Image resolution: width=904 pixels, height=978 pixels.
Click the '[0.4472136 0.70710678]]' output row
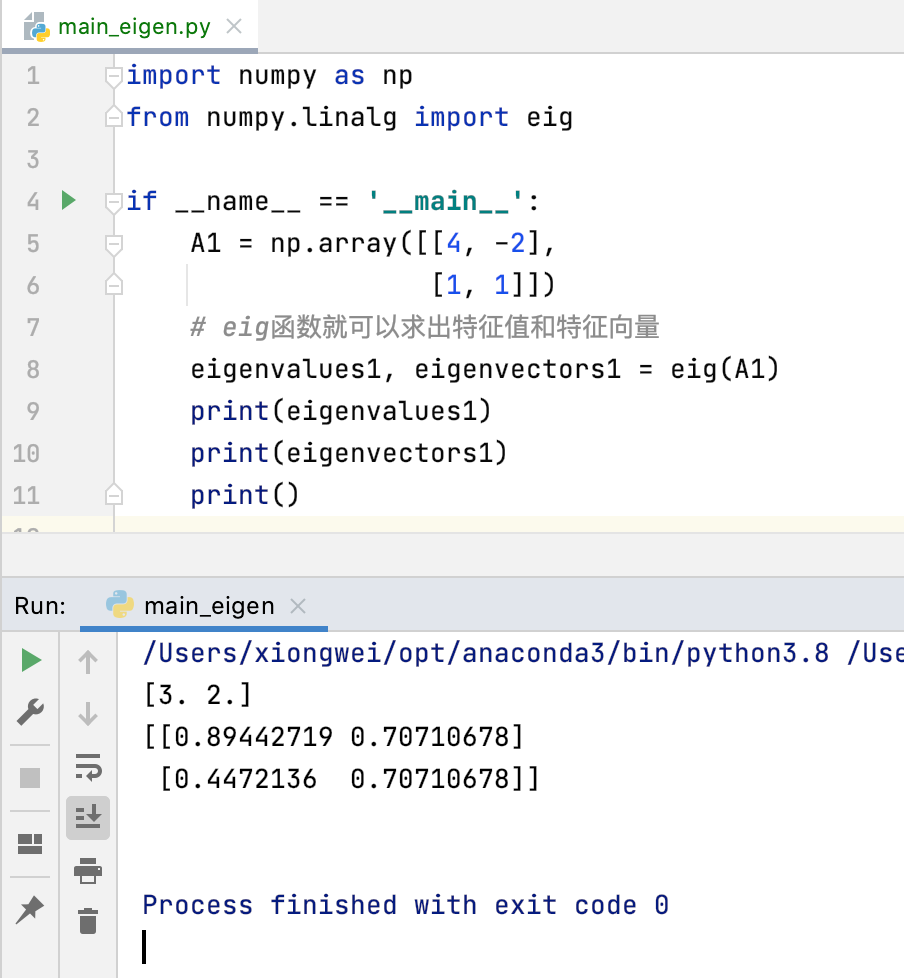[349, 779]
